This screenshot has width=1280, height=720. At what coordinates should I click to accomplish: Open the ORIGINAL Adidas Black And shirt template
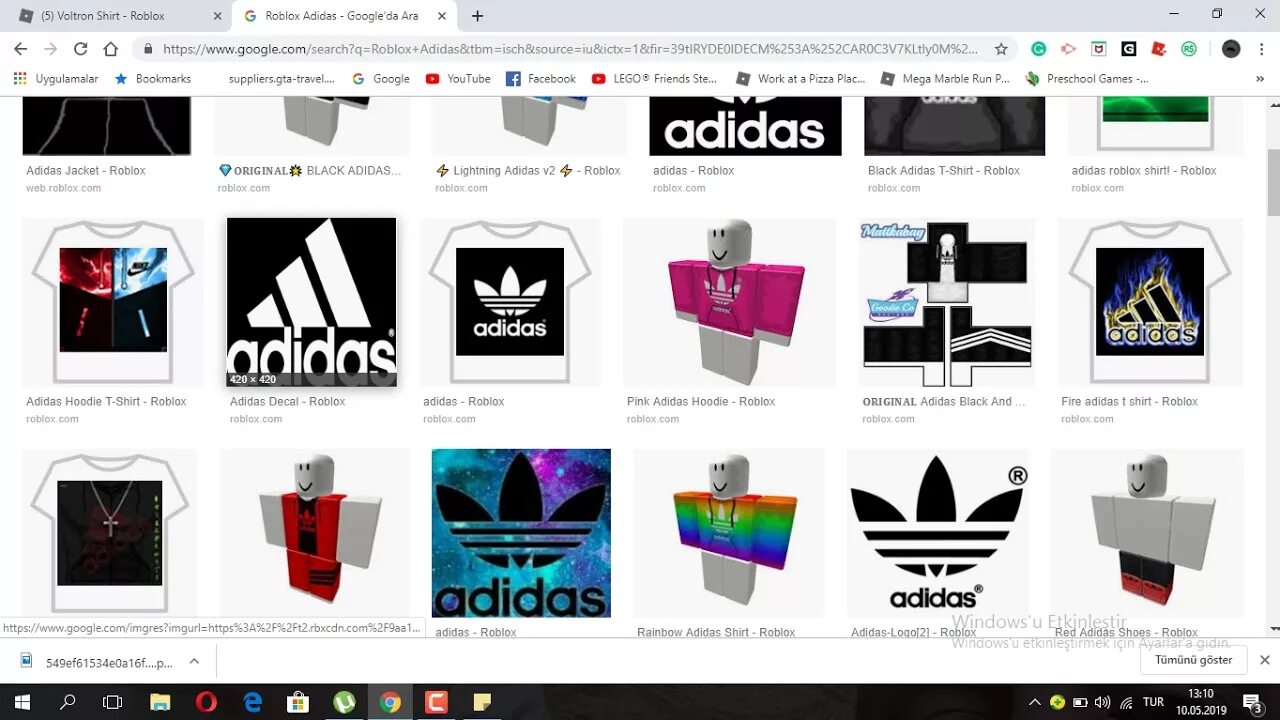946,303
